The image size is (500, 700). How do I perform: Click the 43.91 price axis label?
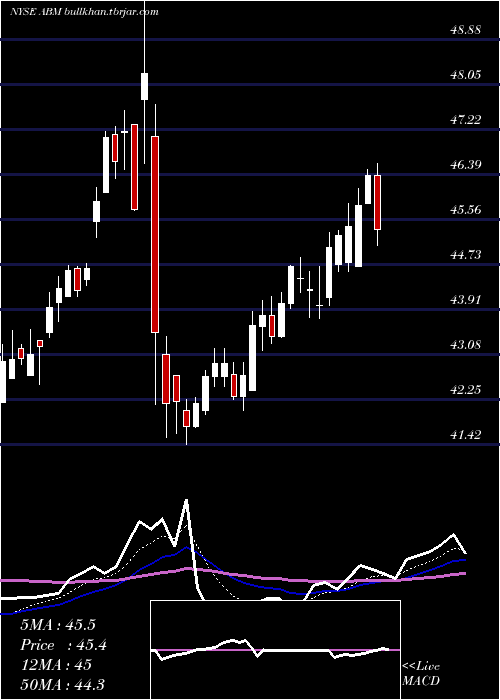pos(466,299)
